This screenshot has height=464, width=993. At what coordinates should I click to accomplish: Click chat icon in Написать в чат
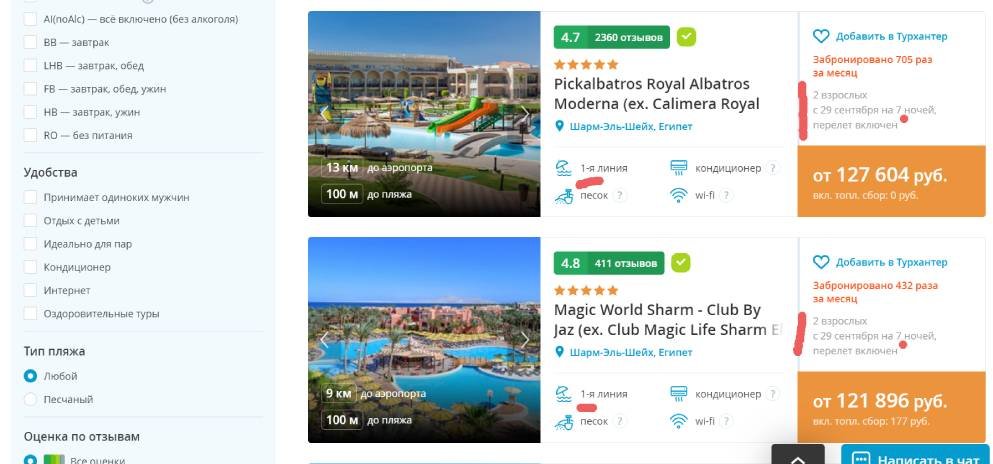coord(860,459)
